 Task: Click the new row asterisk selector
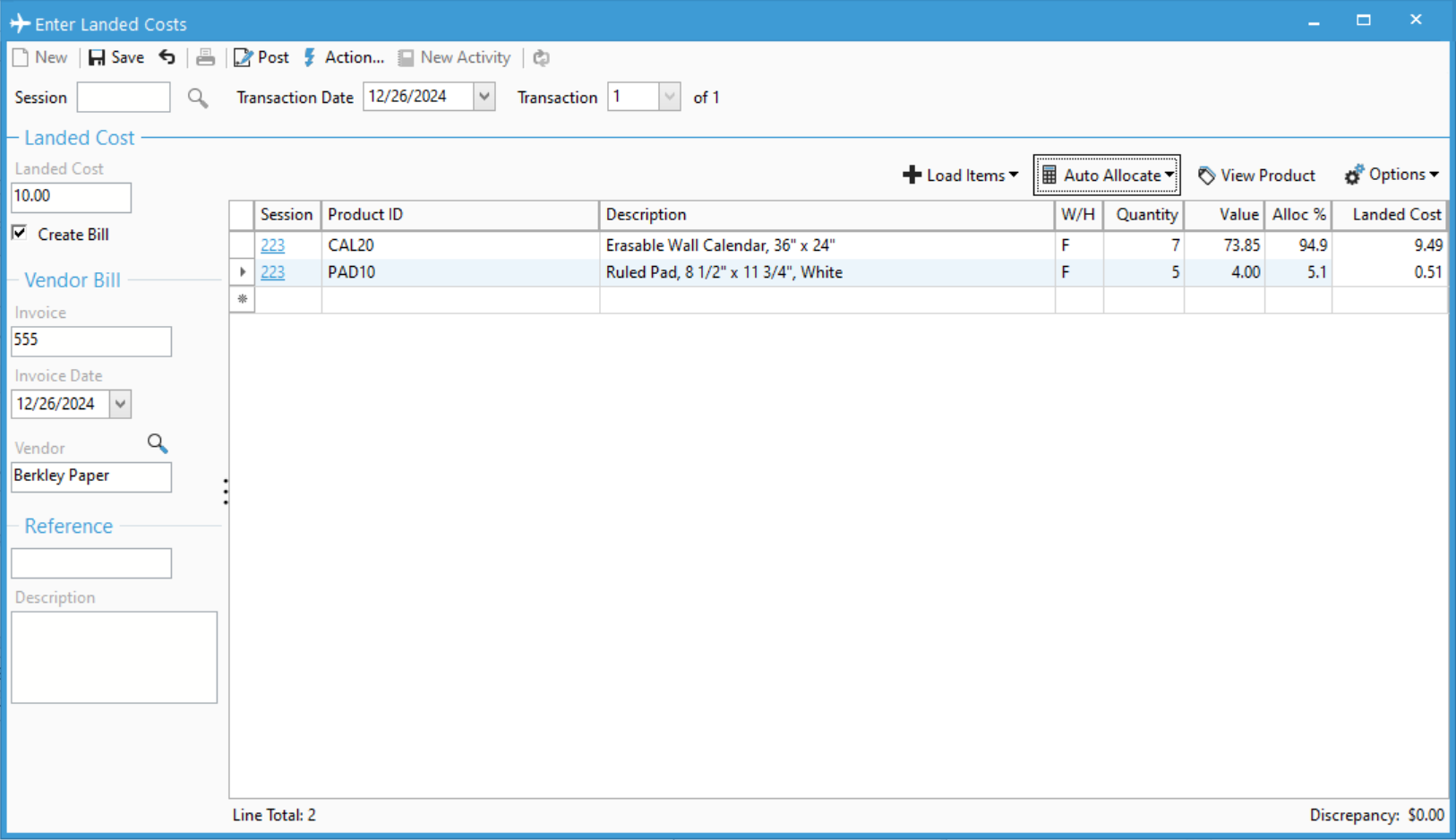(x=242, y=299)
